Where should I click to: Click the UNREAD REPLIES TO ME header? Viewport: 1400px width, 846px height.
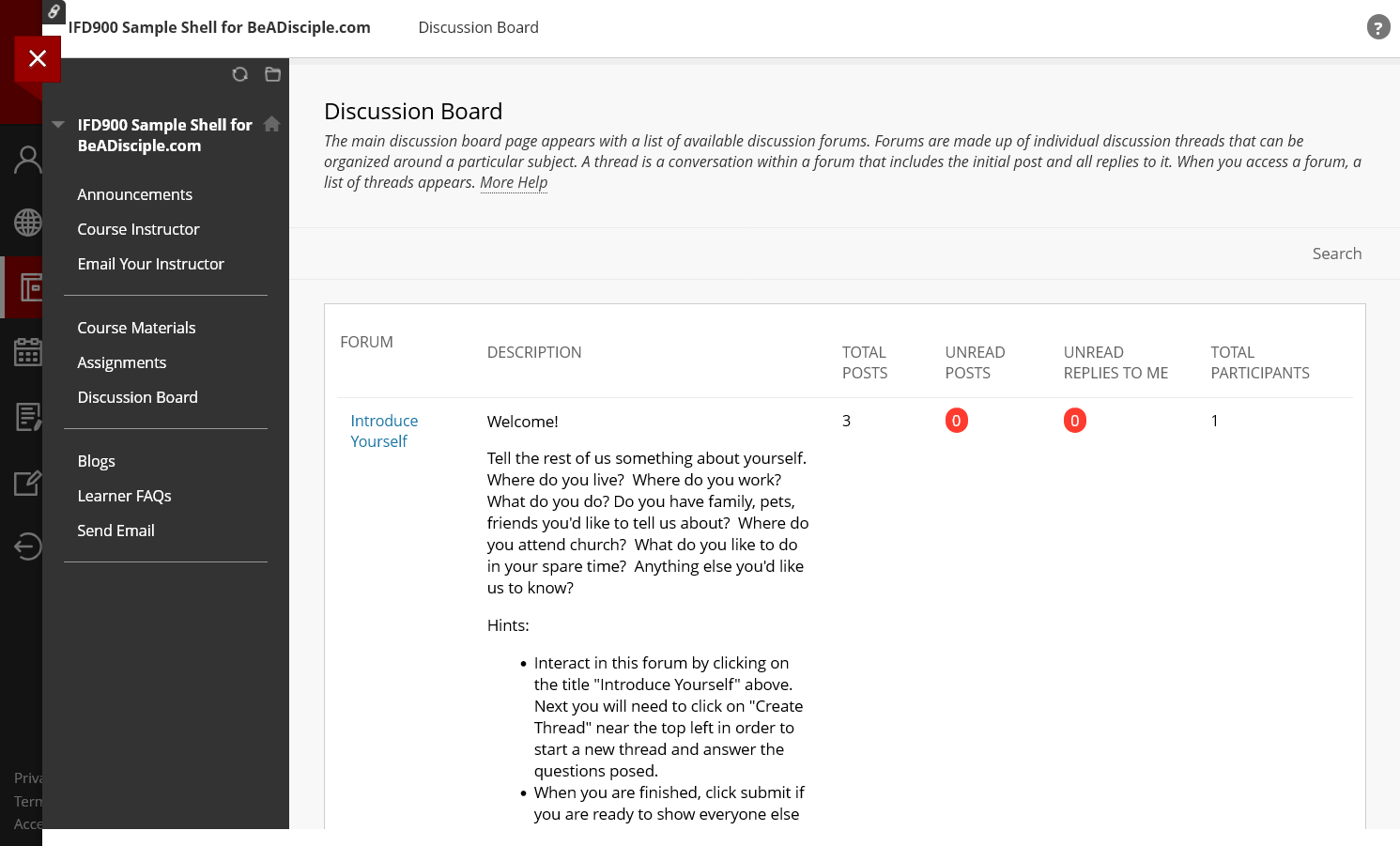click(x=1116, y=362)
